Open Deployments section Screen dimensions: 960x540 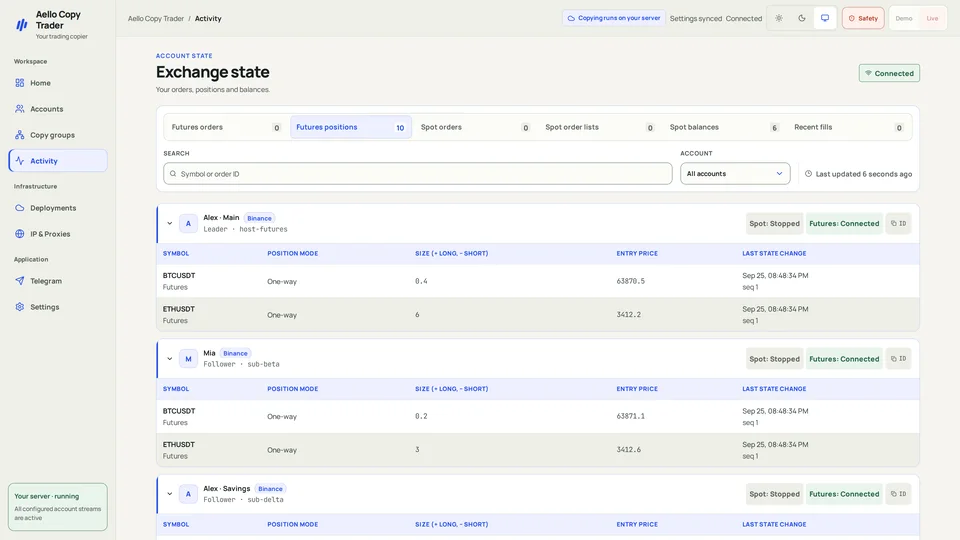(x=58, y=208)
